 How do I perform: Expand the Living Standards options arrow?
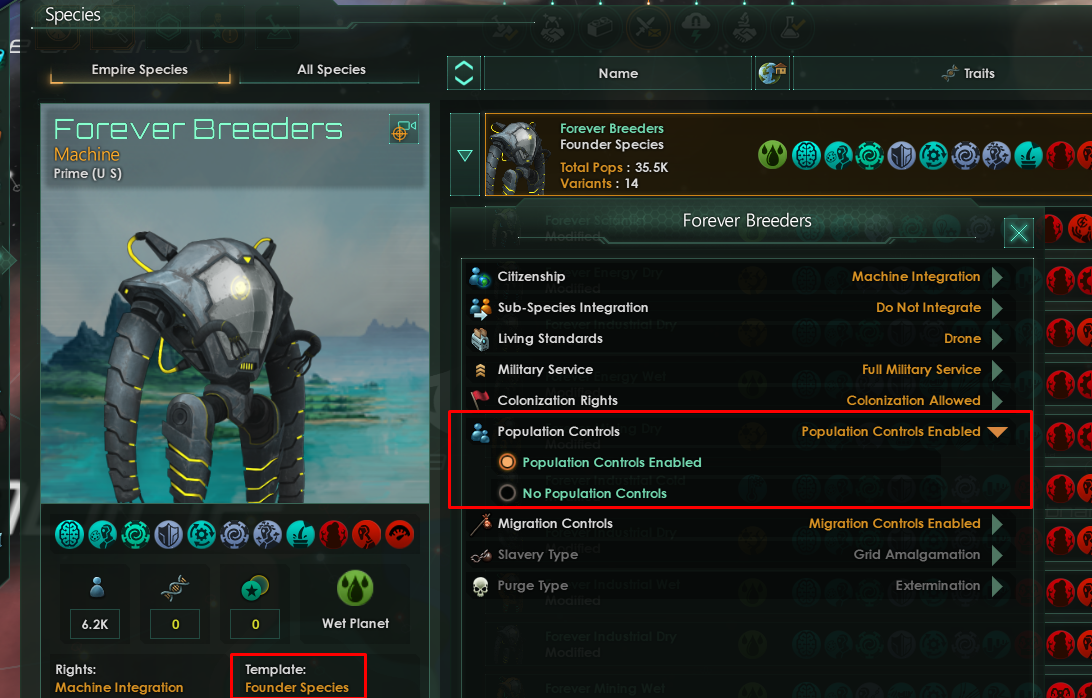(997, 339)
